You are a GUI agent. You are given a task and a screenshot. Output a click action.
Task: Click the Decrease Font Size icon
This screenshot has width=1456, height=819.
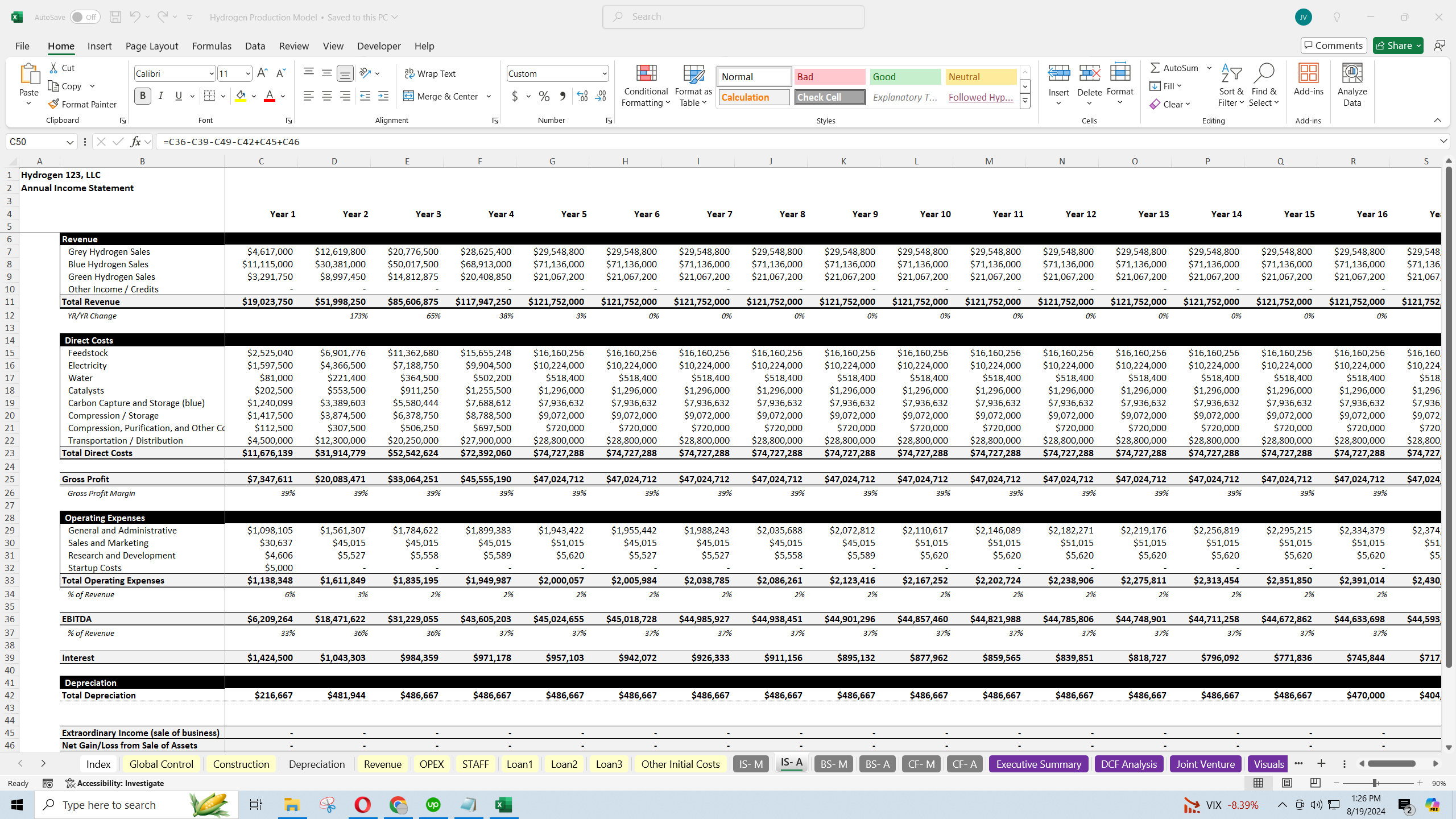[x=281, y=73]
